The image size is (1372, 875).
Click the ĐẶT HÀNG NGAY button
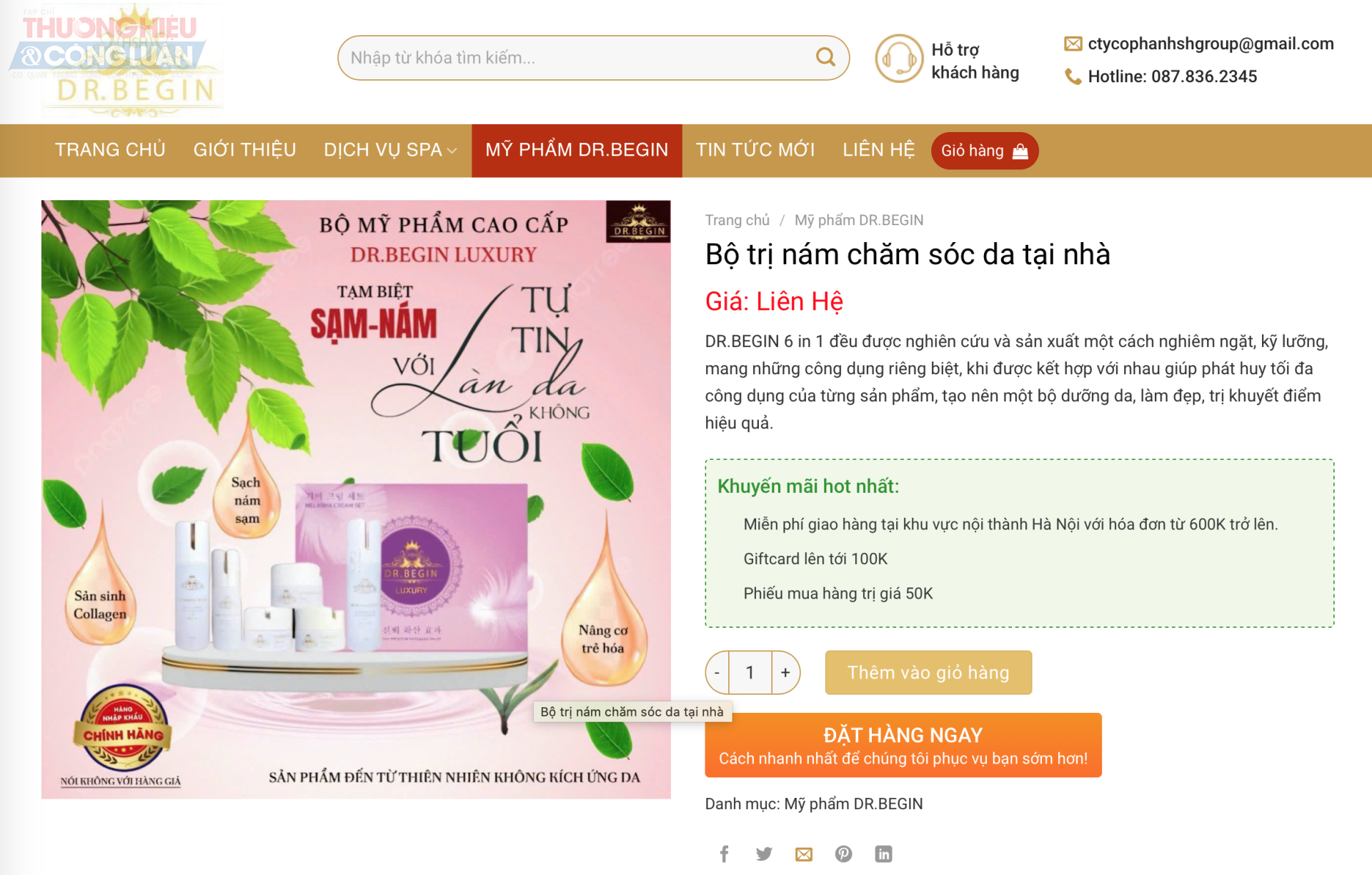[x=903, y=745]
